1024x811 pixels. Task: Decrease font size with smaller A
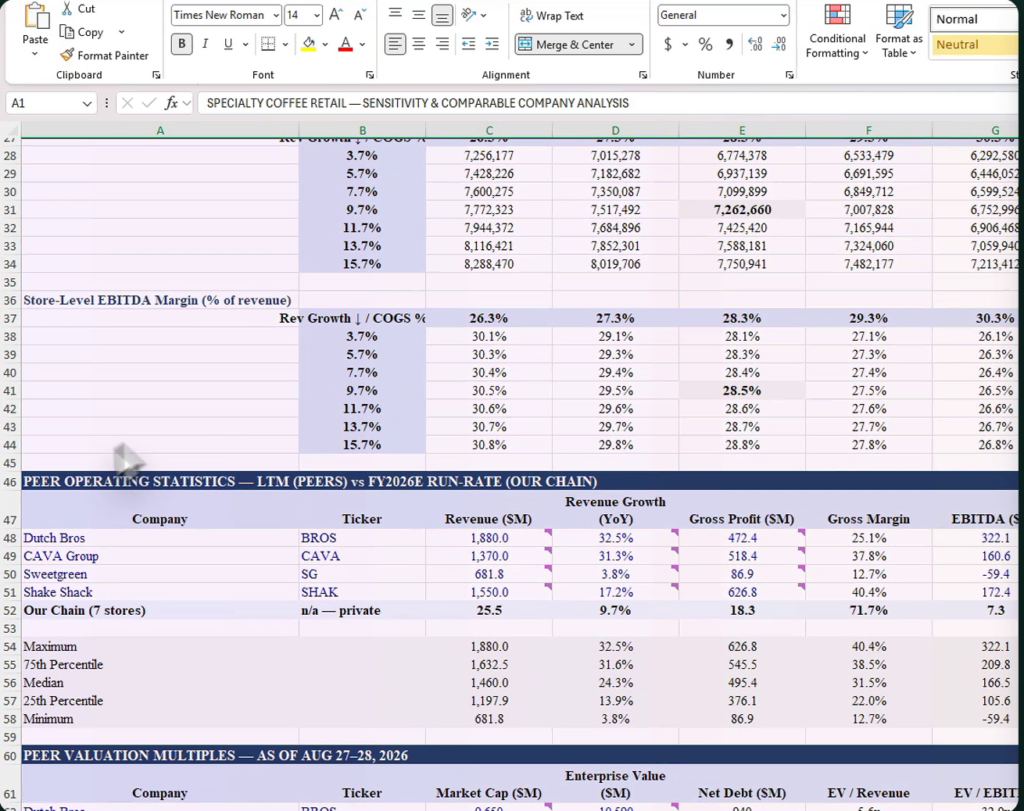[x=360, y=15]
